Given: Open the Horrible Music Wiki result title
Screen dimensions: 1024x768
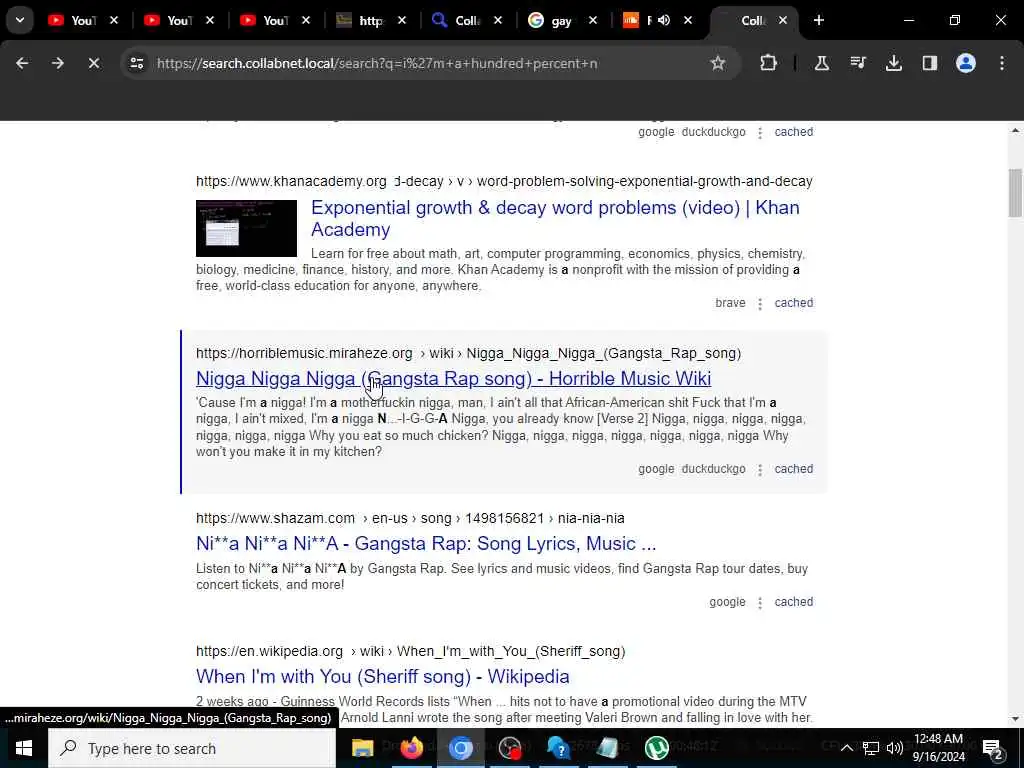Looking at the screenshot, I should 453,378.
